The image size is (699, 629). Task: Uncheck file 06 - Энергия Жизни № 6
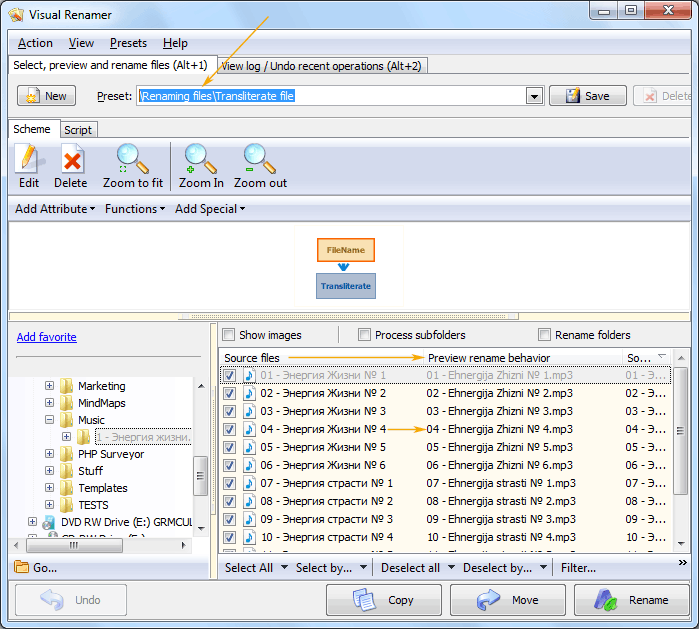click(x=229, y=465)
